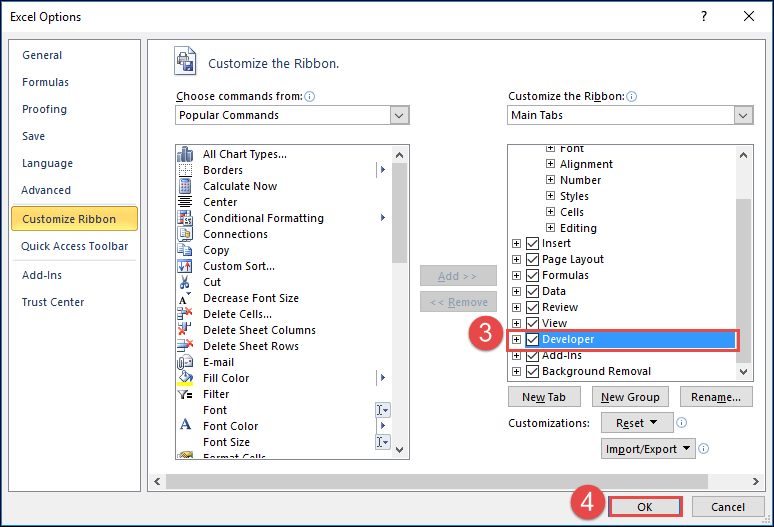Uncheck the Page Layout tab checkbox
This screenshot has width=774, height=527.
pyautogui.click(x=532, y=259)
